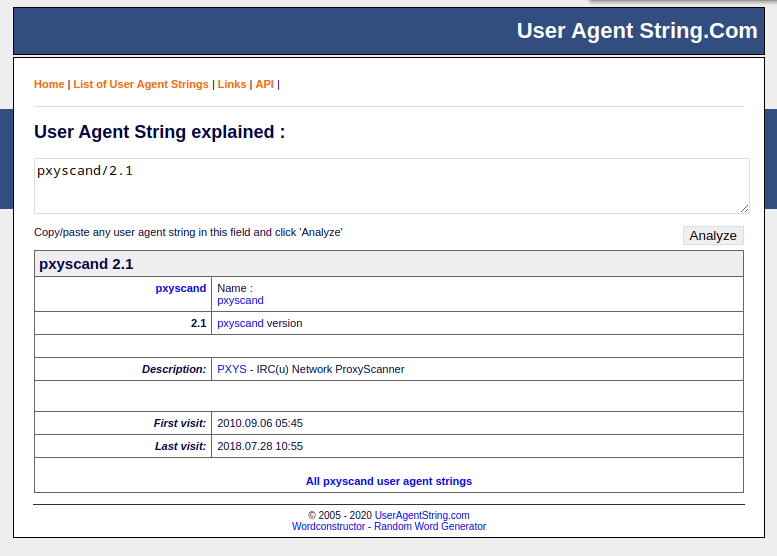
Task: View All pxyscand user agent strings
Action: coord(389,481)
